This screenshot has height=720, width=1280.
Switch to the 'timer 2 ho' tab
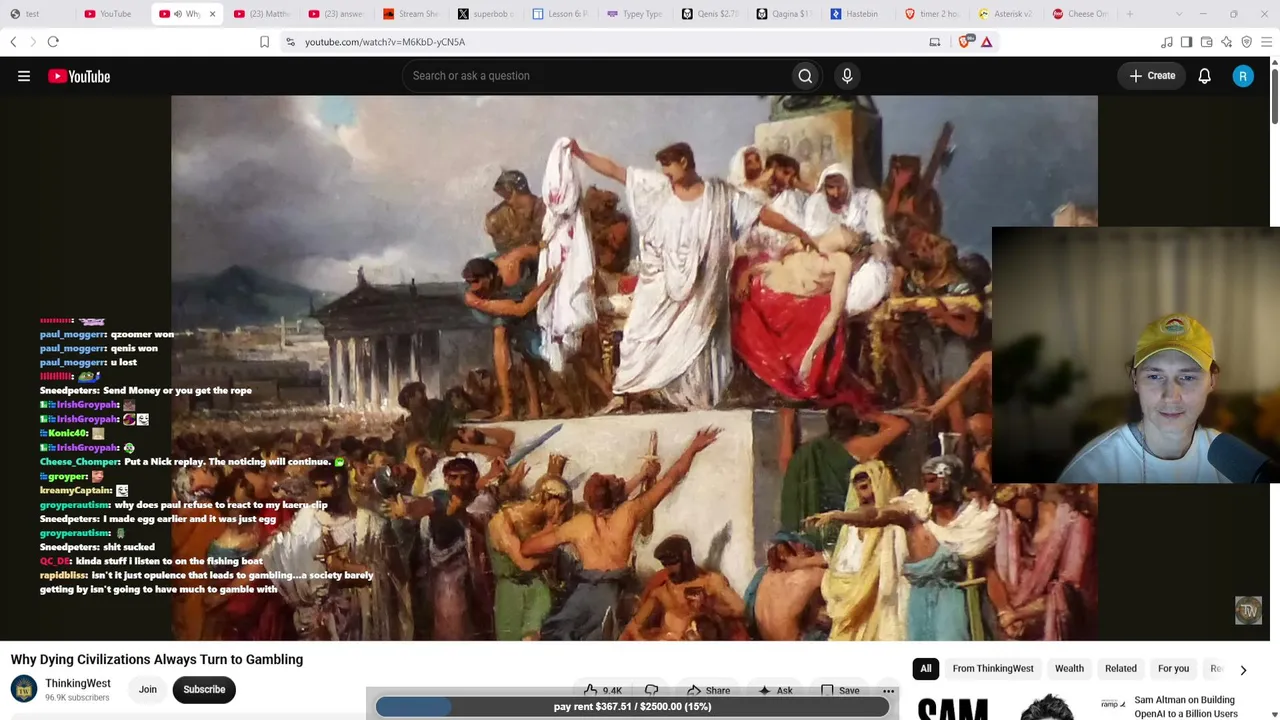point(931,14)
